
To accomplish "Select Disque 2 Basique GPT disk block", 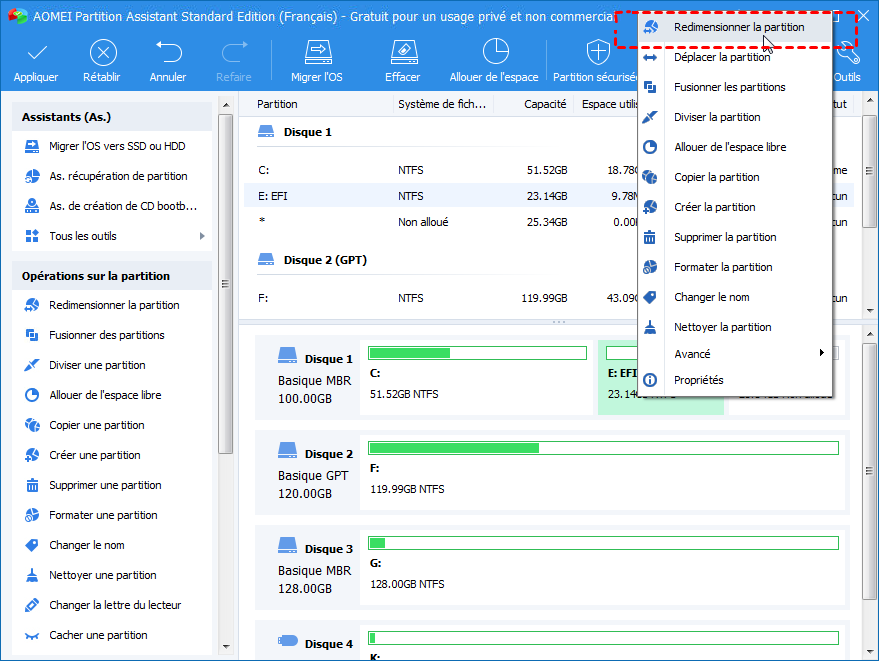I will coord(307,473).
